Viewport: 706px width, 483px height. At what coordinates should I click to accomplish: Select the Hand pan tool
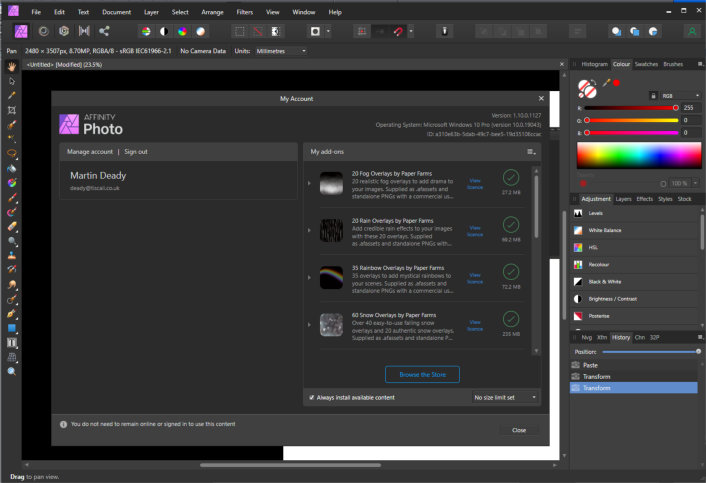point(12,67)
